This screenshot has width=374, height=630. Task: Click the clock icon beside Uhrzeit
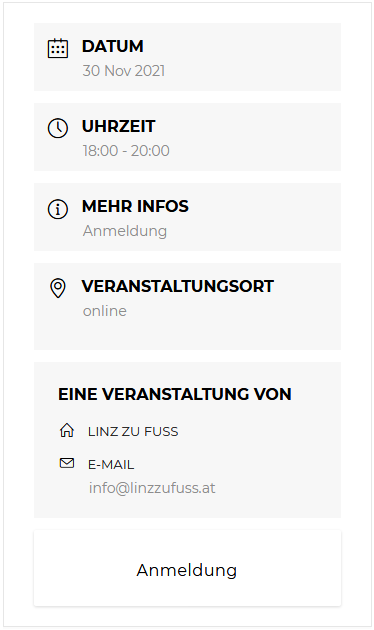point(58,128)
